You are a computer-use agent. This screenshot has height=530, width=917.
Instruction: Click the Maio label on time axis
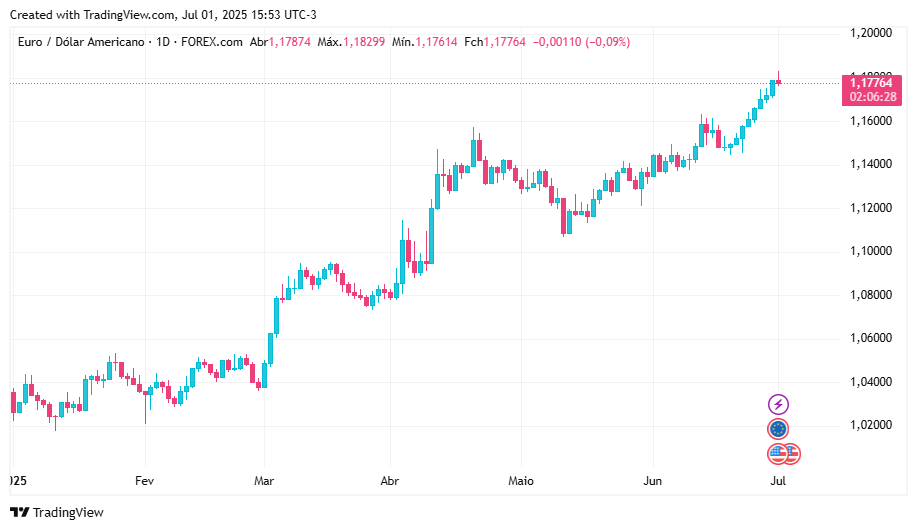coord(523,481)
